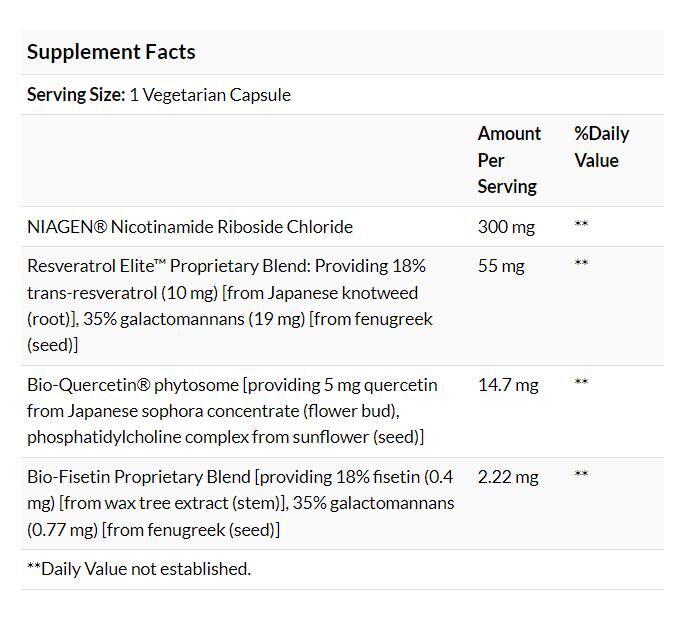Click the asterisks in the Bio-Quercetin row
Screen dimensions: 693x621
pyautogui.click(x=581, y=384)
